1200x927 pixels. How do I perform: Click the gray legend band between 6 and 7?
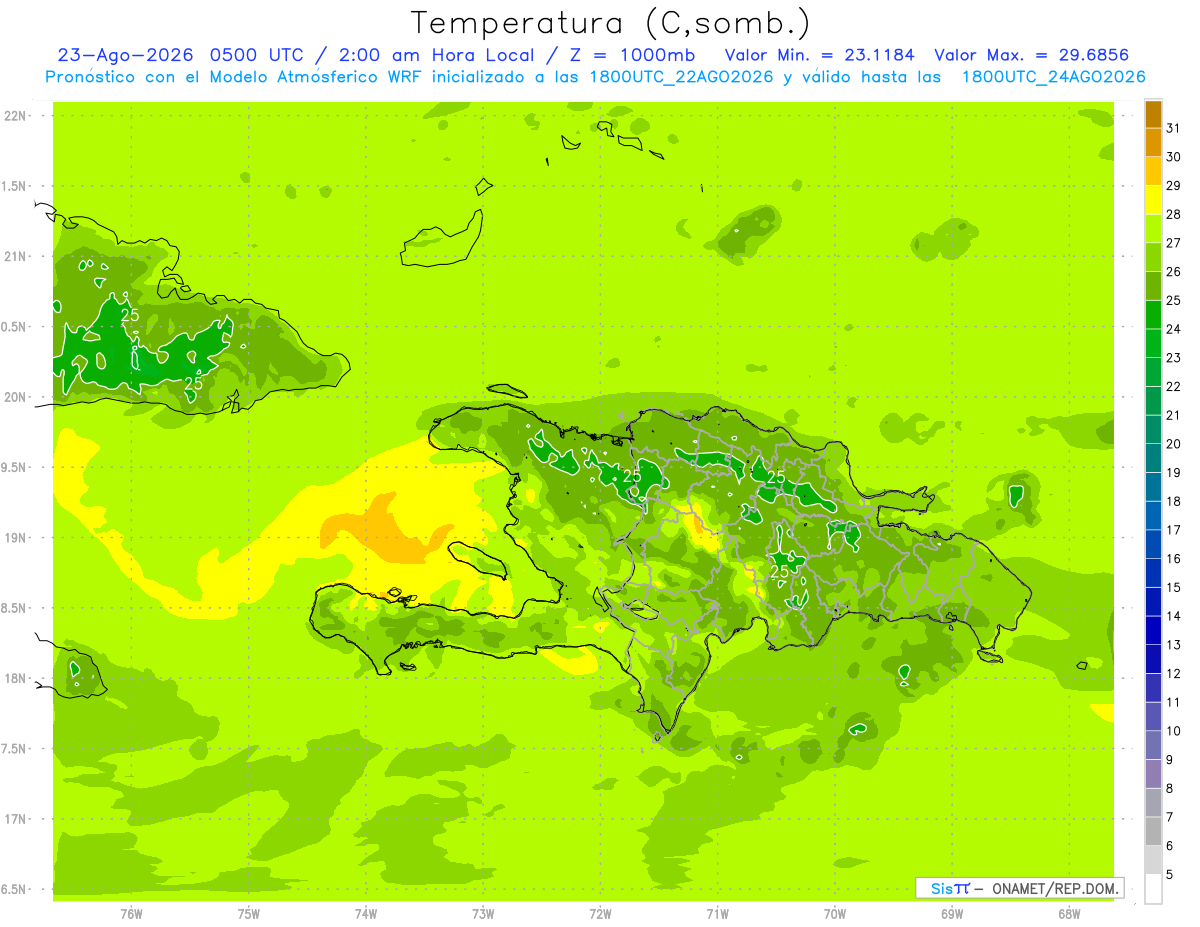click(x=1153, y=831)
